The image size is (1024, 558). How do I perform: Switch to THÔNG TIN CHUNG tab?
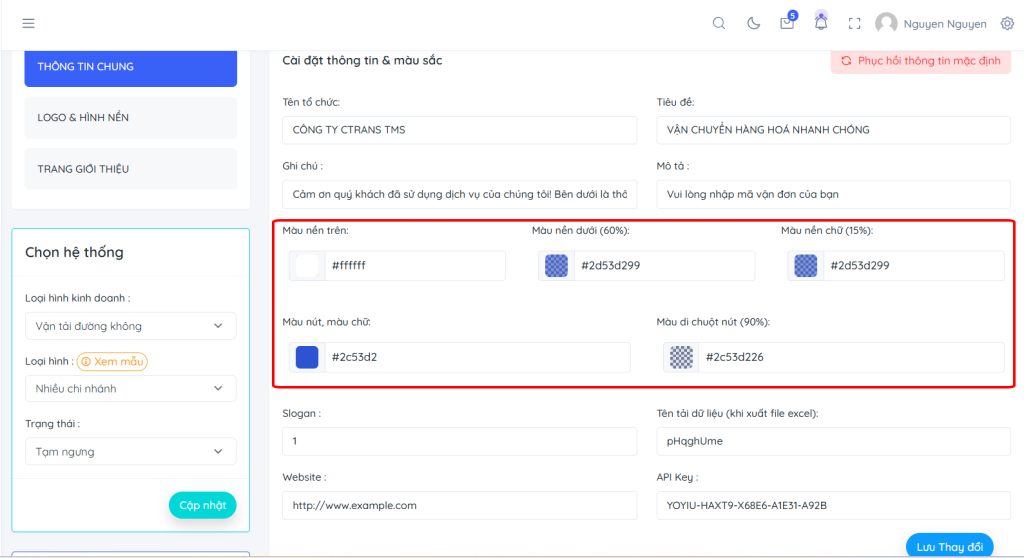[130, 67]
